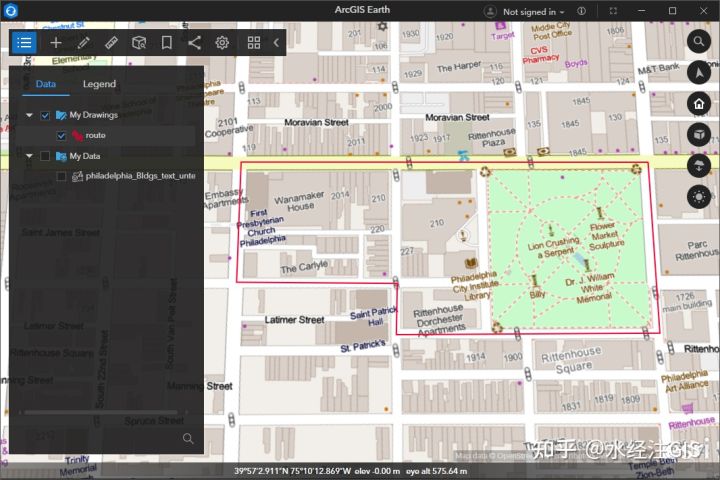Screen dimensions: 720x480
Task: Click The Carlyle building label
Action: tap(304, 267)
